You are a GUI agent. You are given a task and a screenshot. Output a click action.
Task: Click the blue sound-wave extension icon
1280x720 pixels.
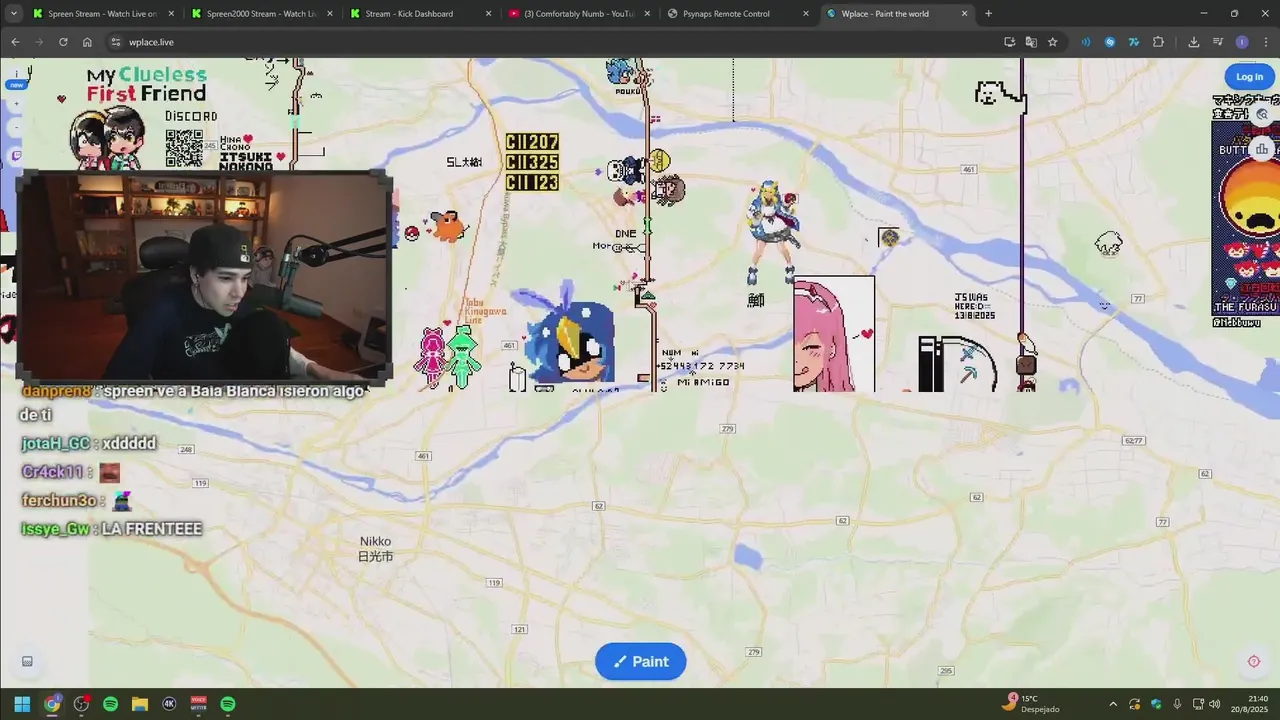tap(1085, 42)
